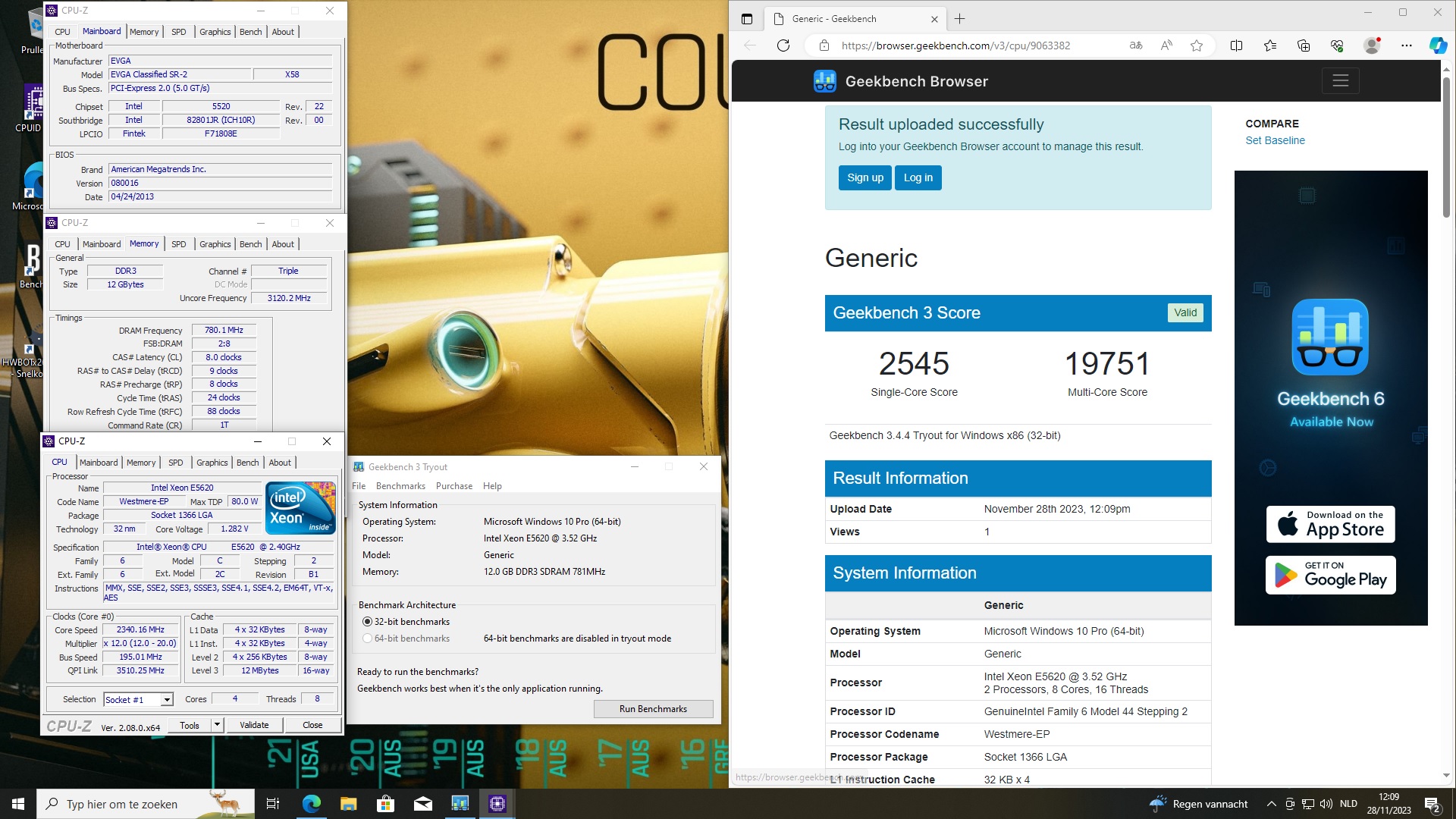Open the Windows Start menu

[18, 804]
